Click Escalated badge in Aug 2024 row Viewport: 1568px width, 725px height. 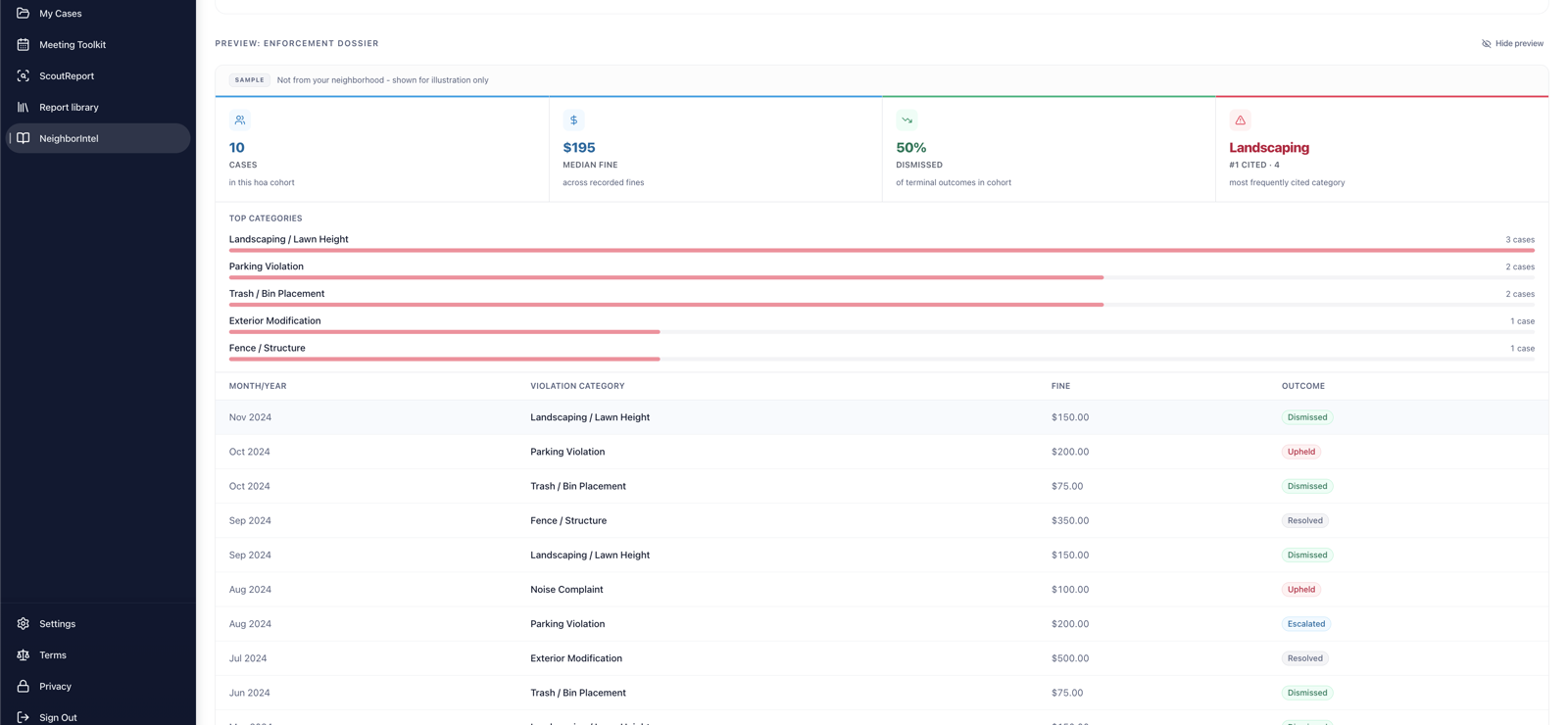(x=1306, y=624)
